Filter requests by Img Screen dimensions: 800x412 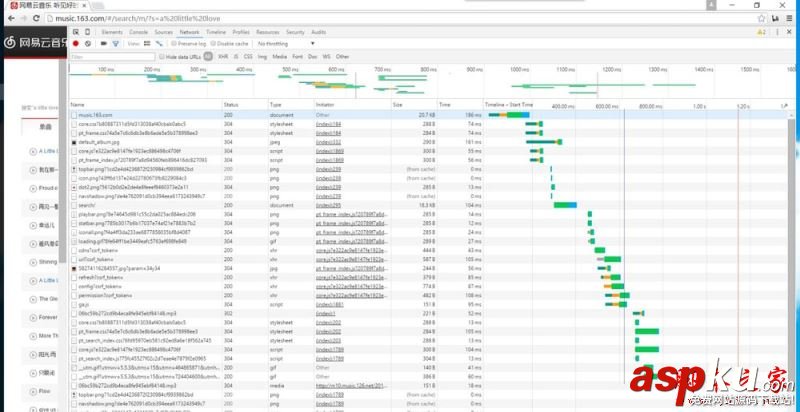[262, 57]
